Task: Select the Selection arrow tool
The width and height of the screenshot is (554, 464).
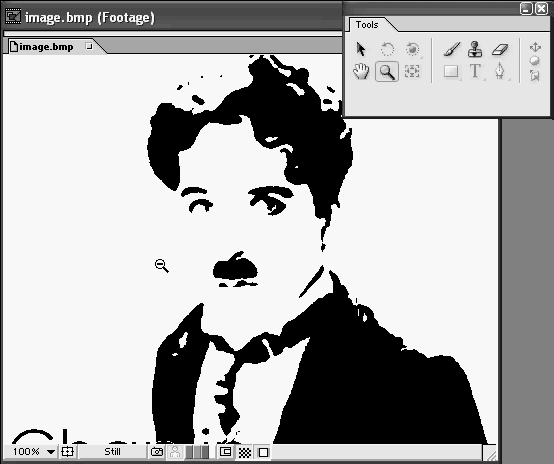Action: (x=361, y=49)
